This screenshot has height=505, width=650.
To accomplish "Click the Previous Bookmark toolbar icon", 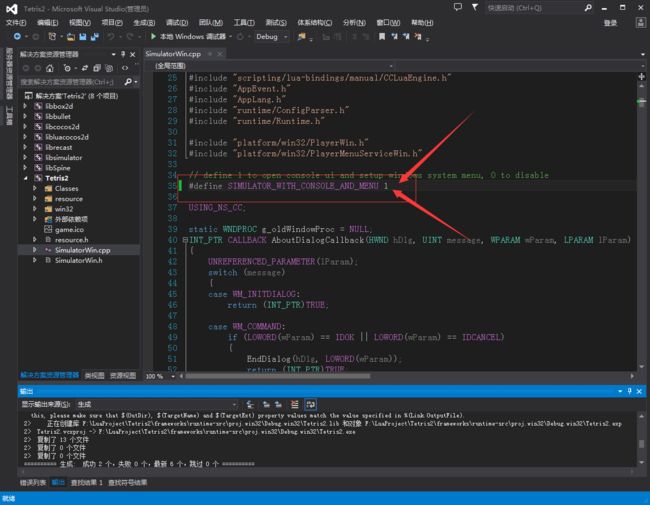I will pyautogui.click(x=394, y=37).
